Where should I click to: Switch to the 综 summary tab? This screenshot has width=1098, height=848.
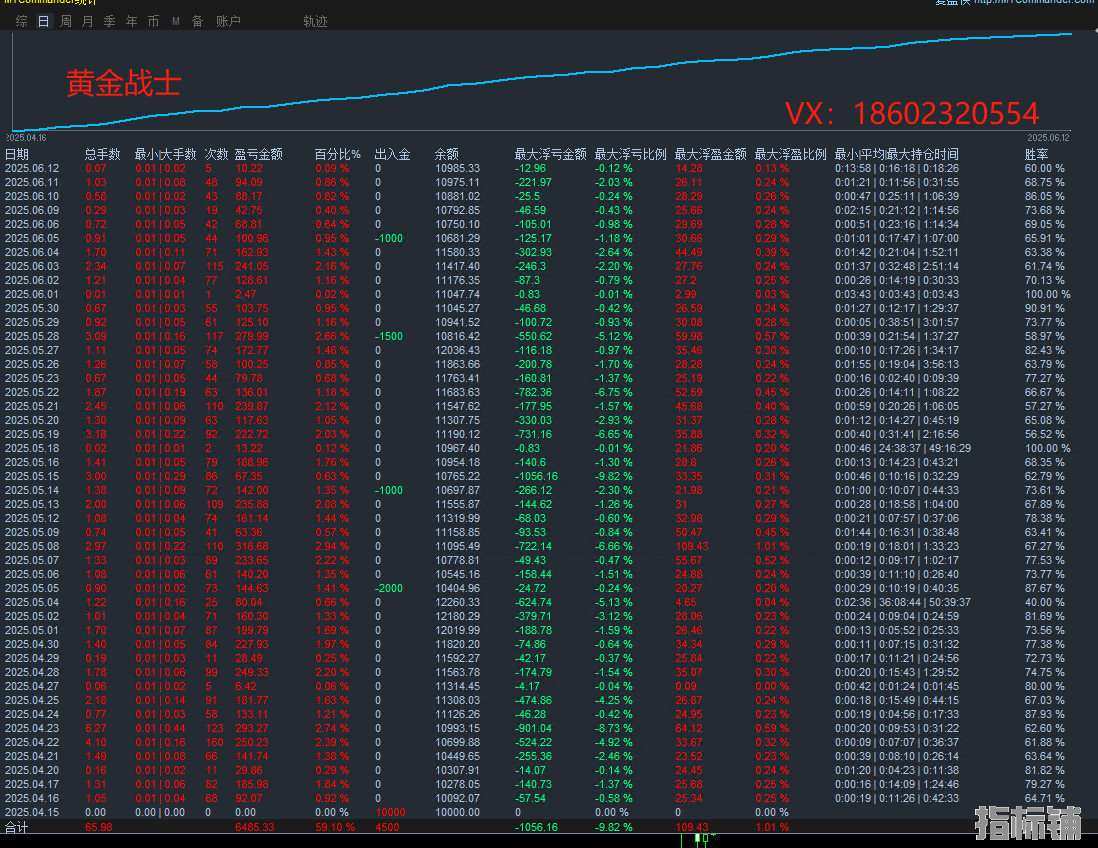22,21
